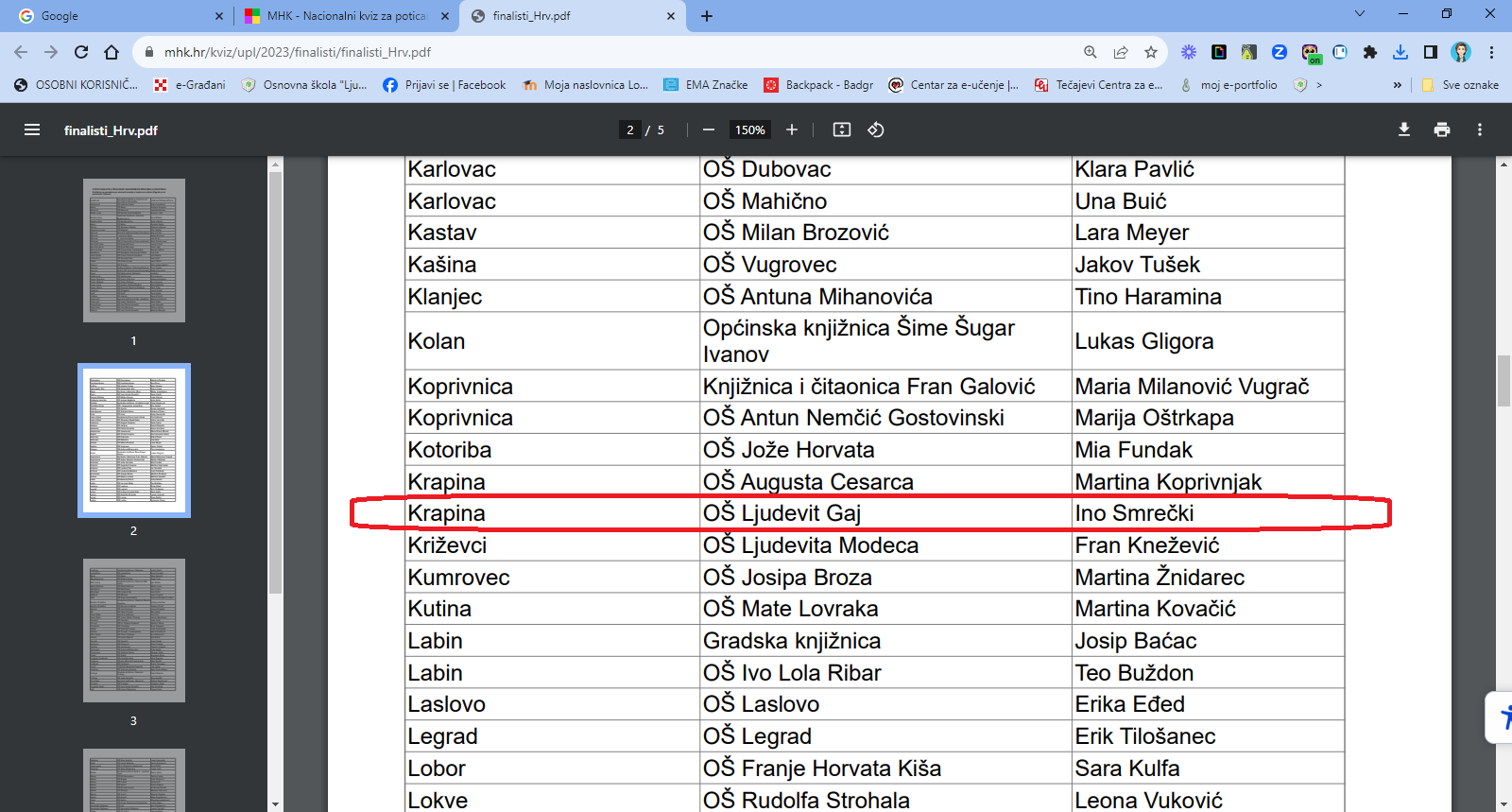Open EMA Značke bookmark
This screenshot has width=1512, height=812.
coord(706,85)
